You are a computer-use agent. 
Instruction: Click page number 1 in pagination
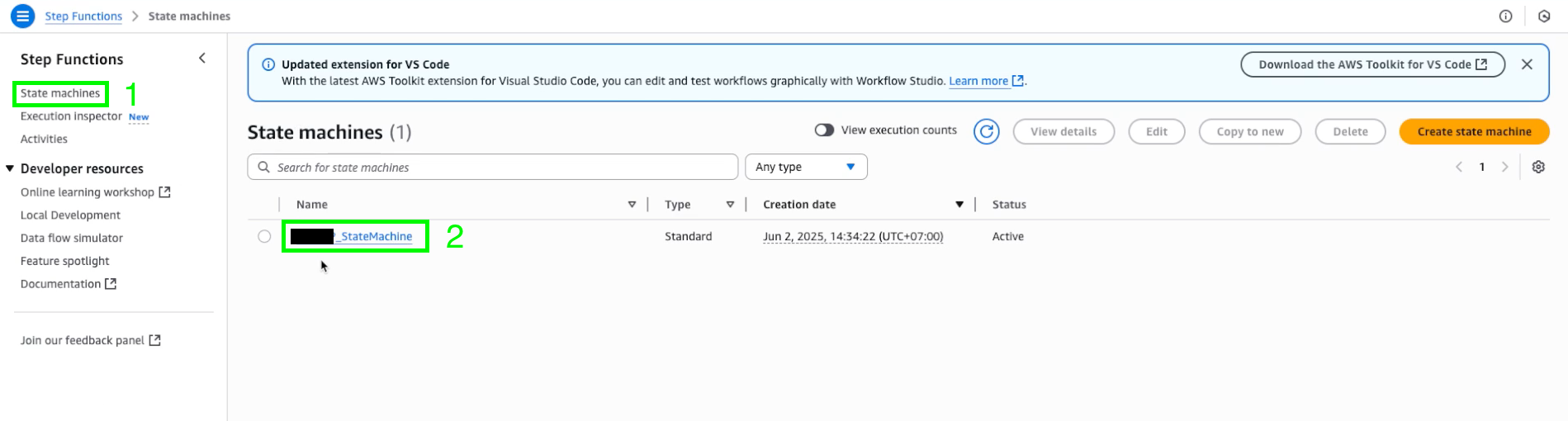click(x=1482, y=167)
